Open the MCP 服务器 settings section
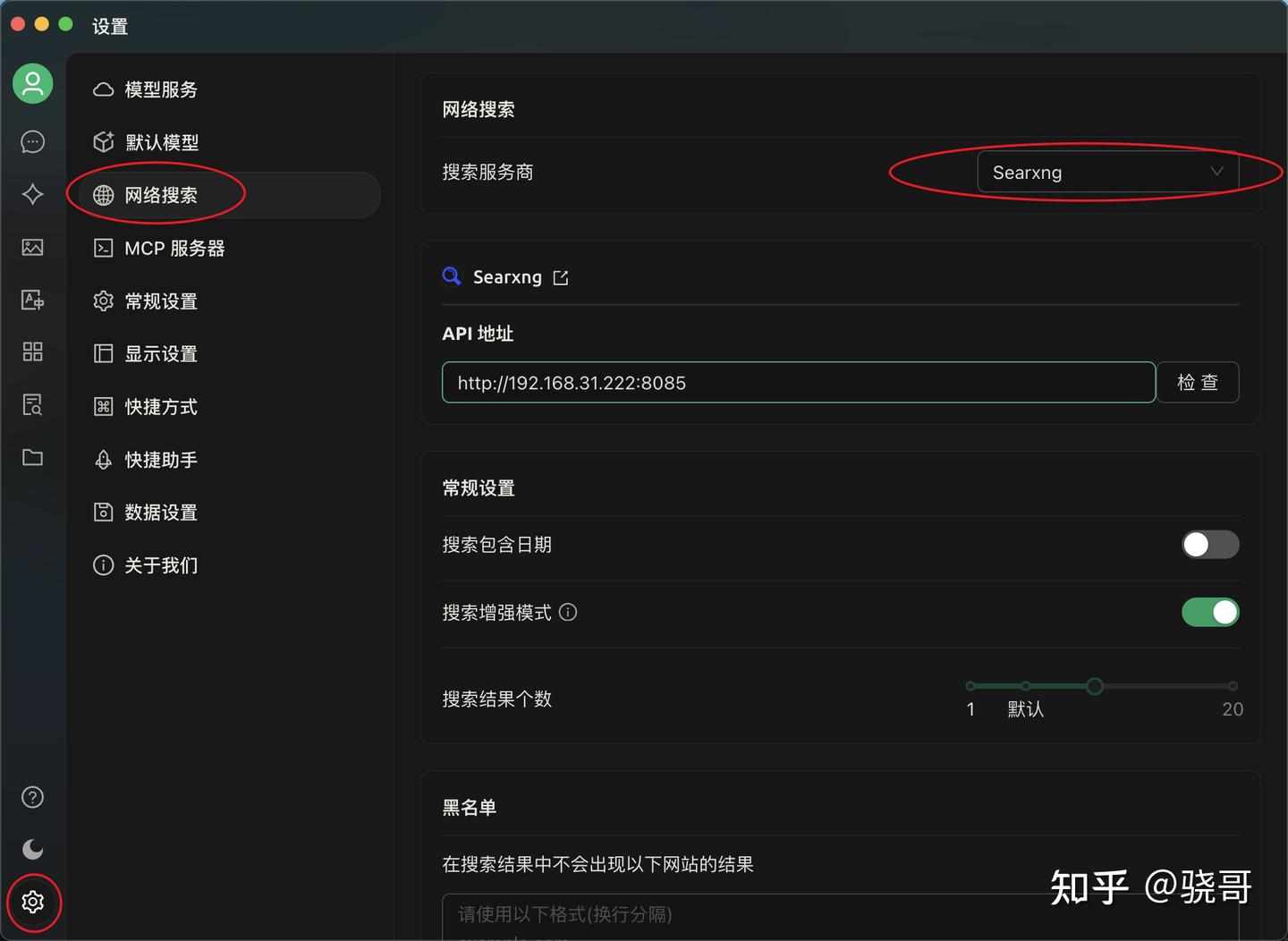The image size is (1288, 941). click(x=175, y=248)
